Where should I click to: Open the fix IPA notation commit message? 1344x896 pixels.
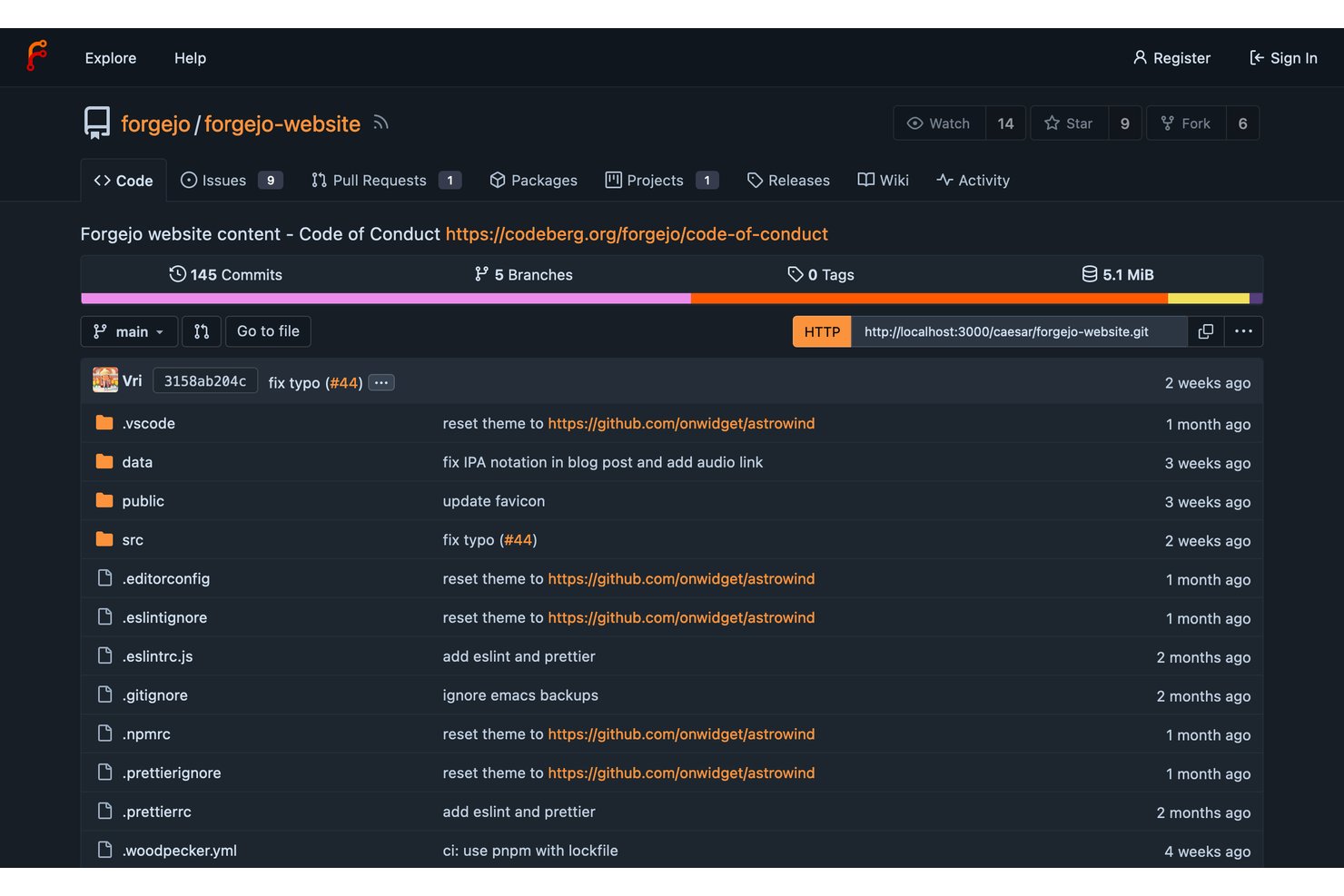pos(603,462)
